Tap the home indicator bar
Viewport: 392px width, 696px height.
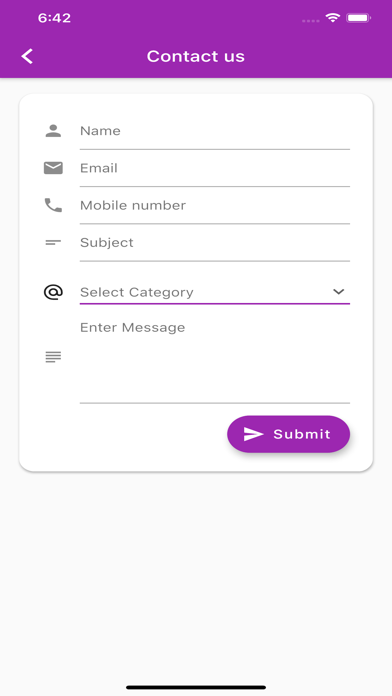tap(196, 687)
